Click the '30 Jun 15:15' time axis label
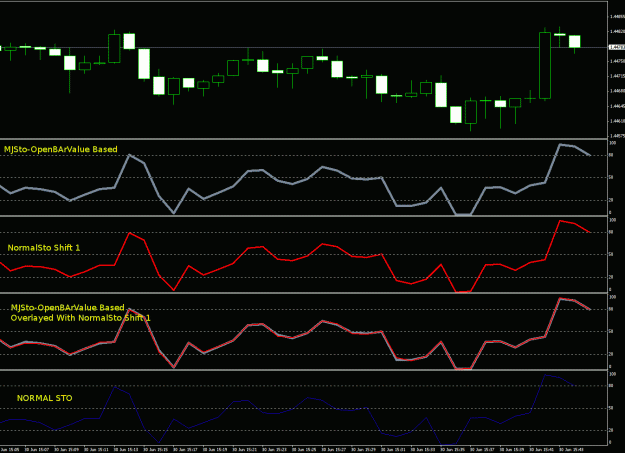Image resolution: width=625 pixels, height=453 pixels. [x=156, y=449]
